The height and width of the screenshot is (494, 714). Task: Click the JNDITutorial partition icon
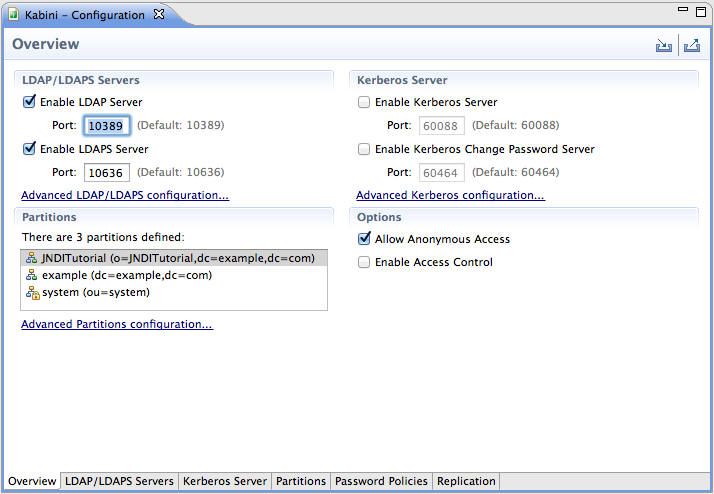[31, 258]
